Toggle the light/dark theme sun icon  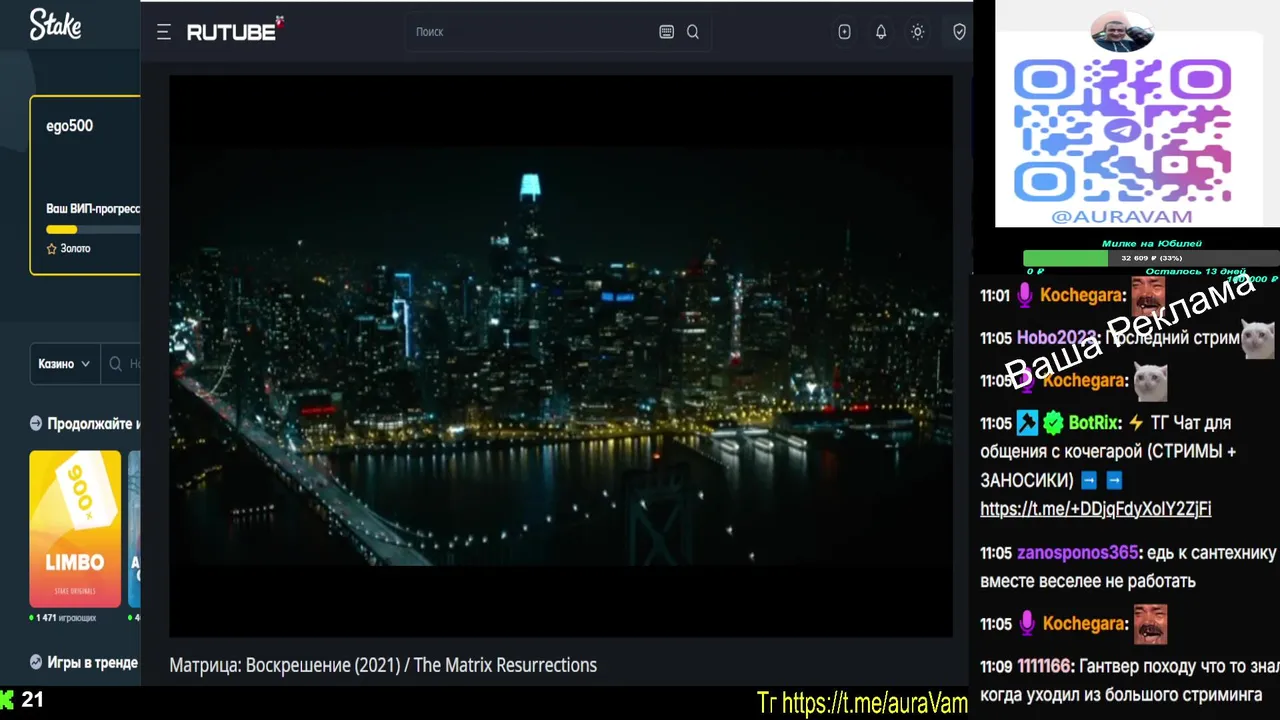[x=917, y=32]
